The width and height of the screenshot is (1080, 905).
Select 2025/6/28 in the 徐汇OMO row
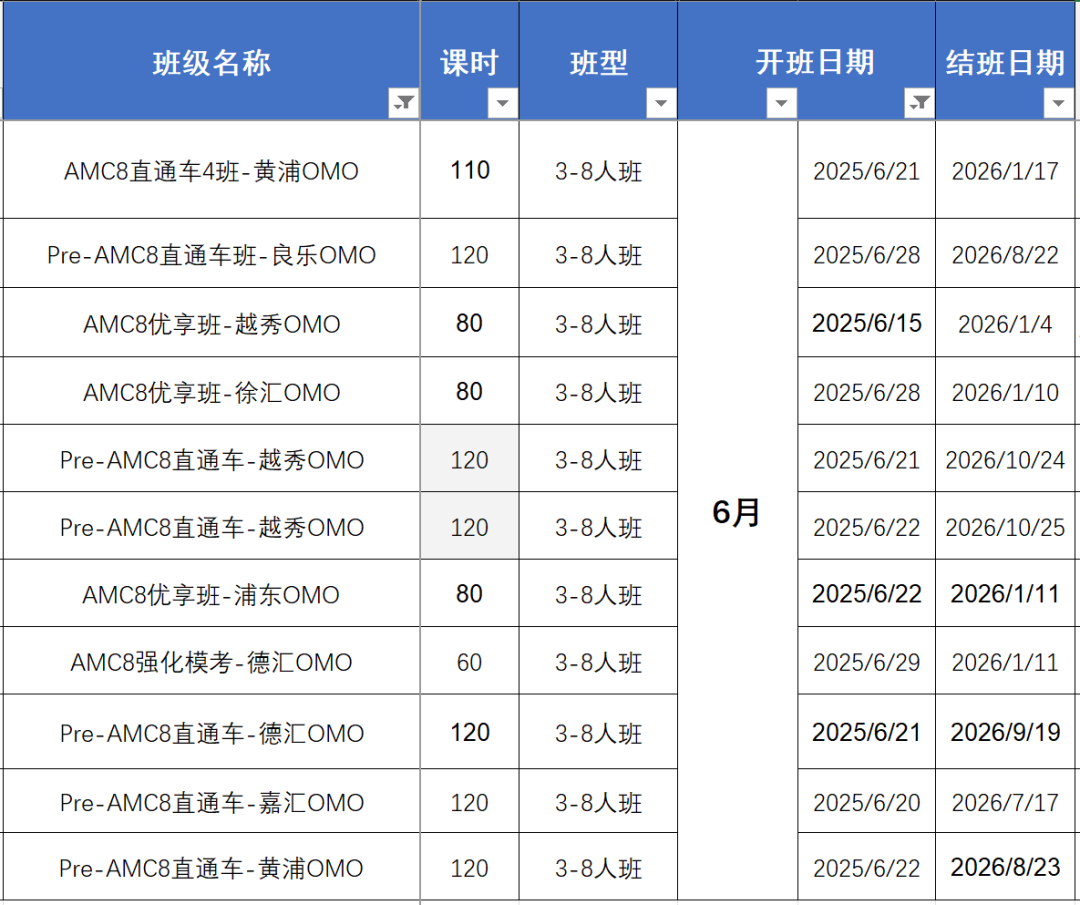866,391
